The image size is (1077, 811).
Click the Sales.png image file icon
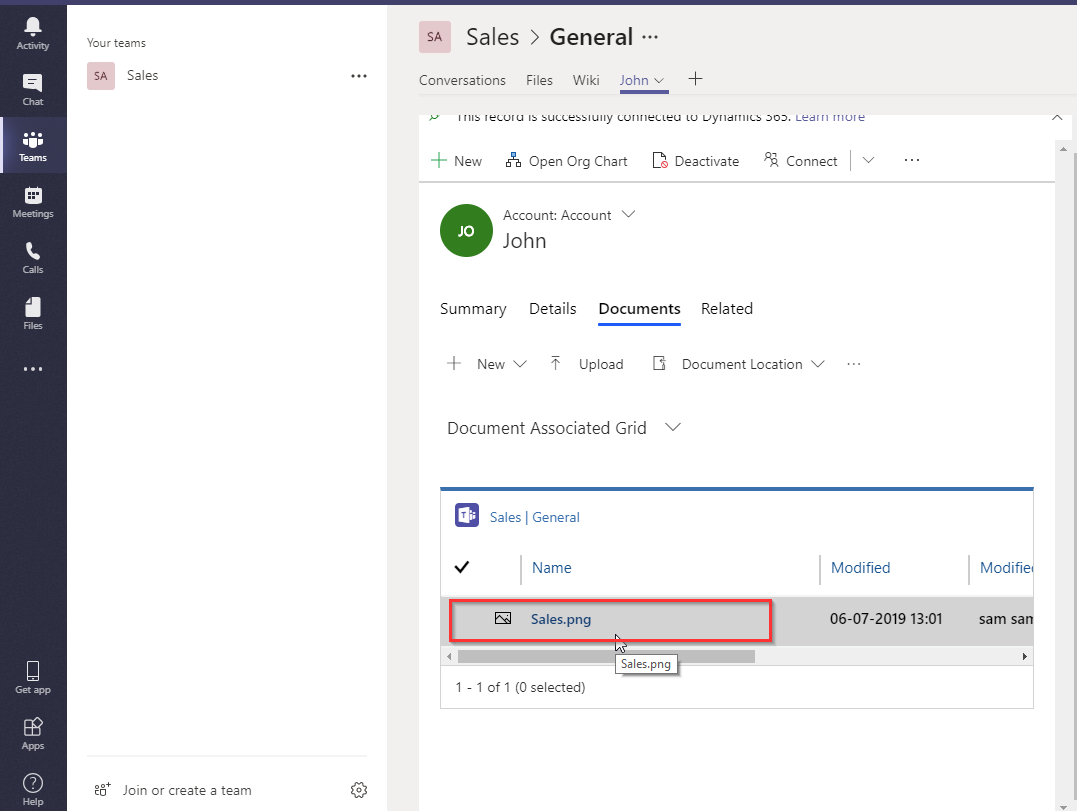click(x=503, y=618)
